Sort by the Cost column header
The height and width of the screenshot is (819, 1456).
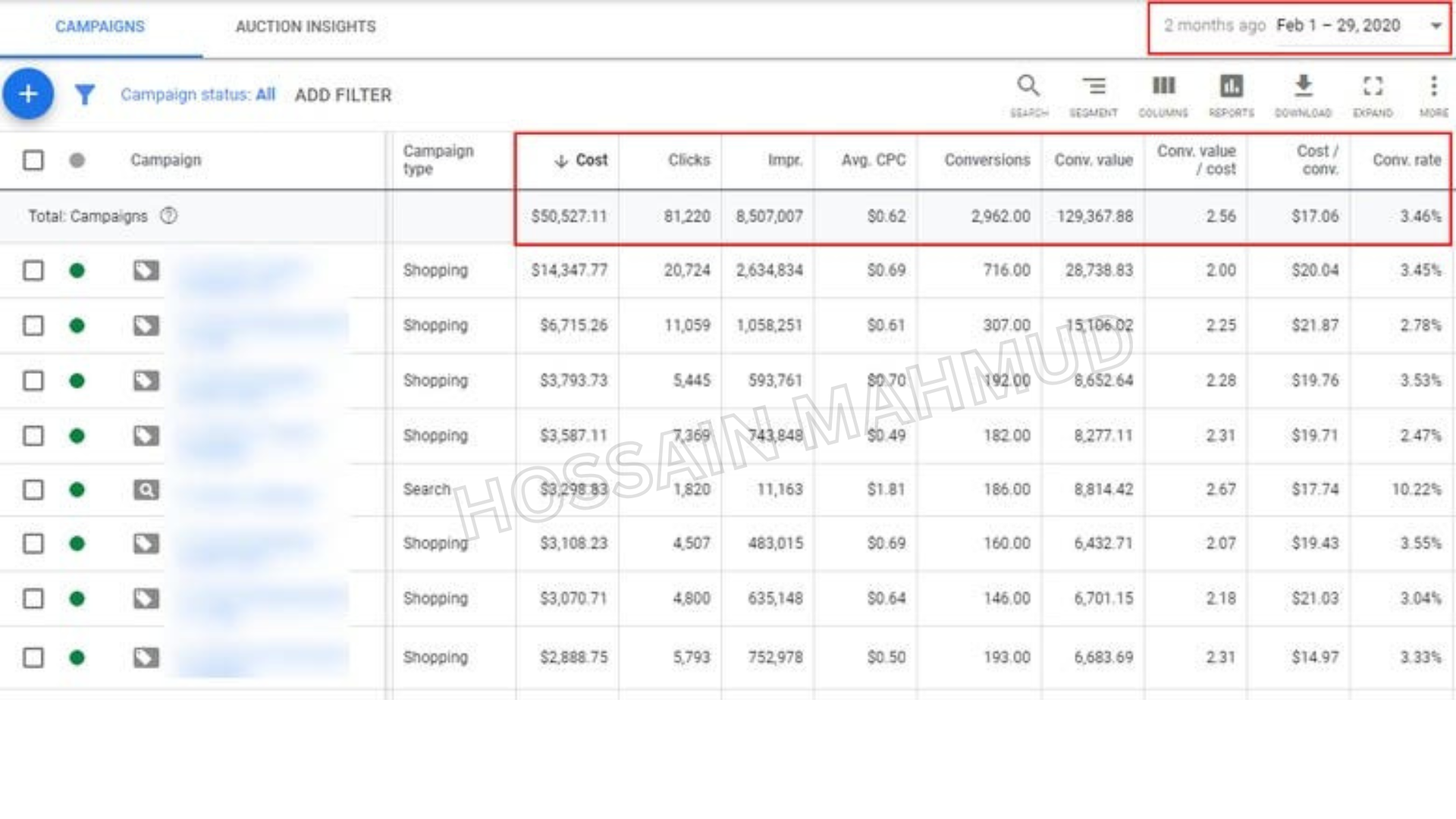[581, 160]
